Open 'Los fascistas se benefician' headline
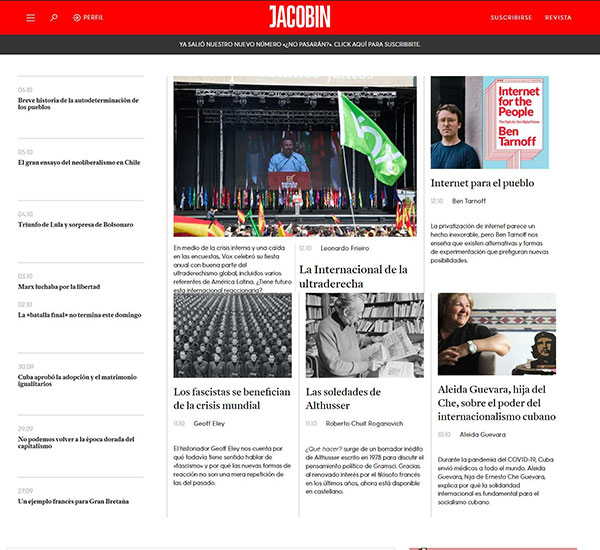 [x=232, y=398]
